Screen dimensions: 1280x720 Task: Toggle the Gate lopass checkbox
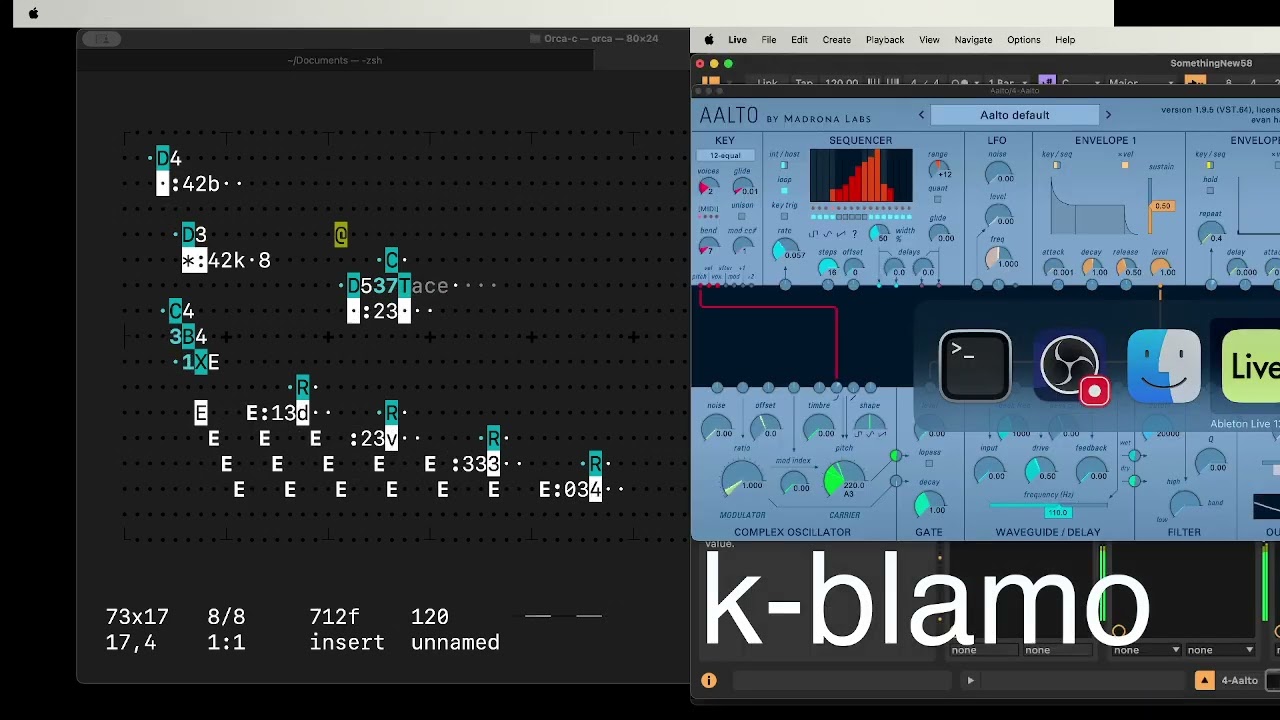[929, 463]
